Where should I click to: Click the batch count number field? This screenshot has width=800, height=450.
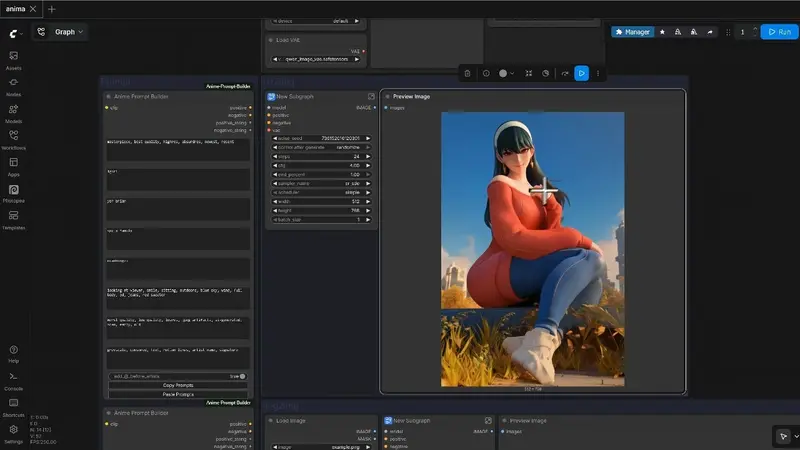point(742,32)
